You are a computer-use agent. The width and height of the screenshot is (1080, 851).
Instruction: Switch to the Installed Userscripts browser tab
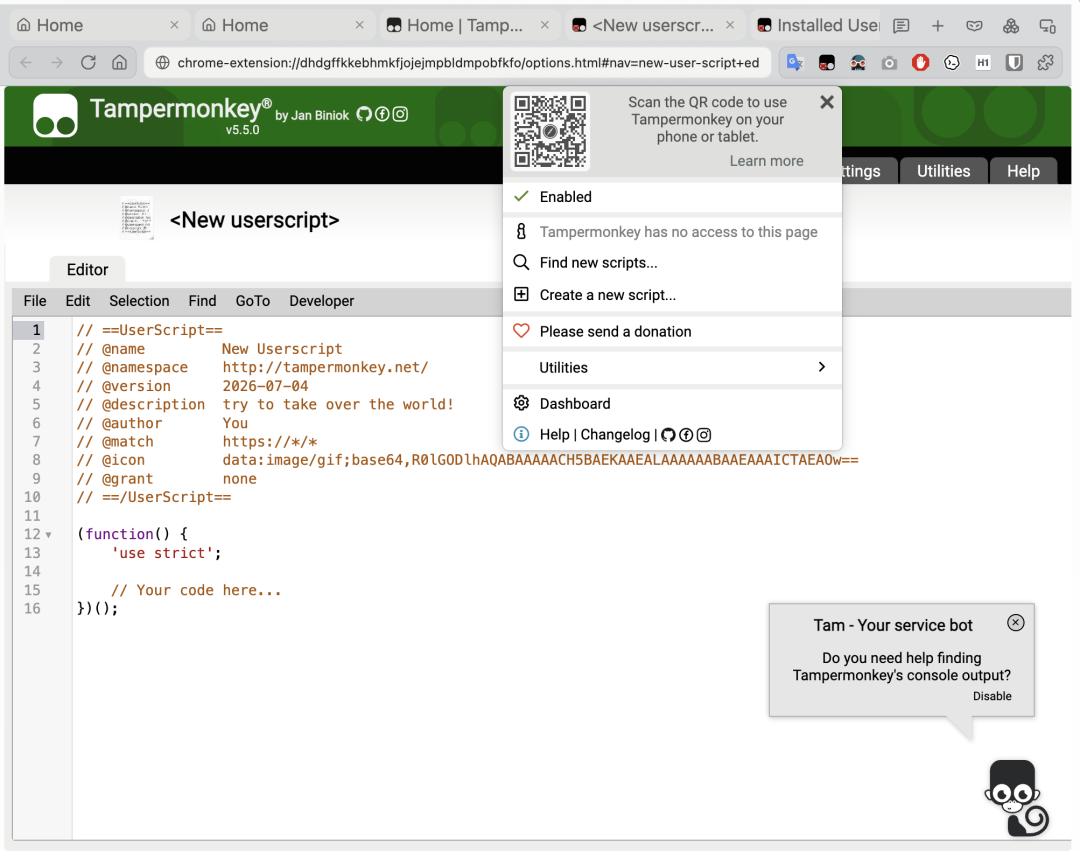click(x=818, y=25)
